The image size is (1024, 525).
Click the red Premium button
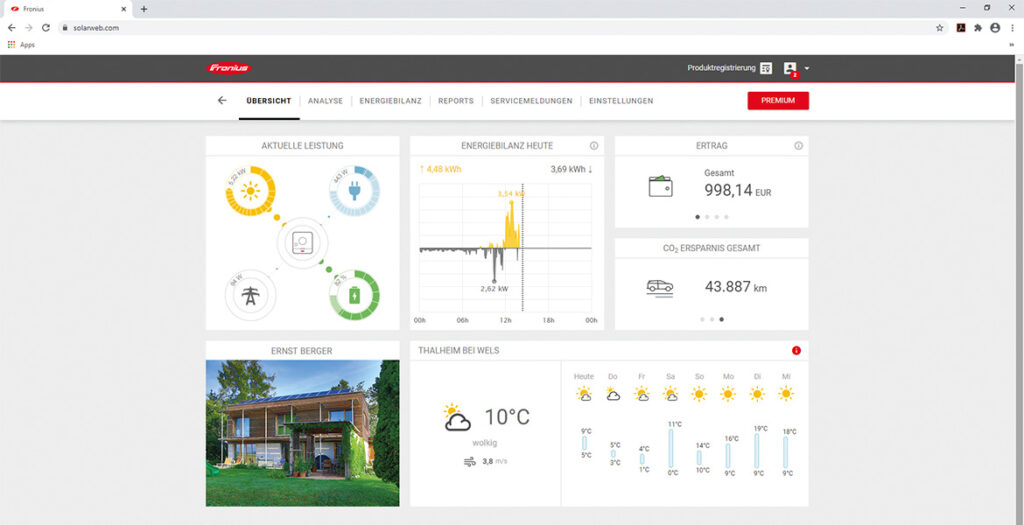click(778, 101)
